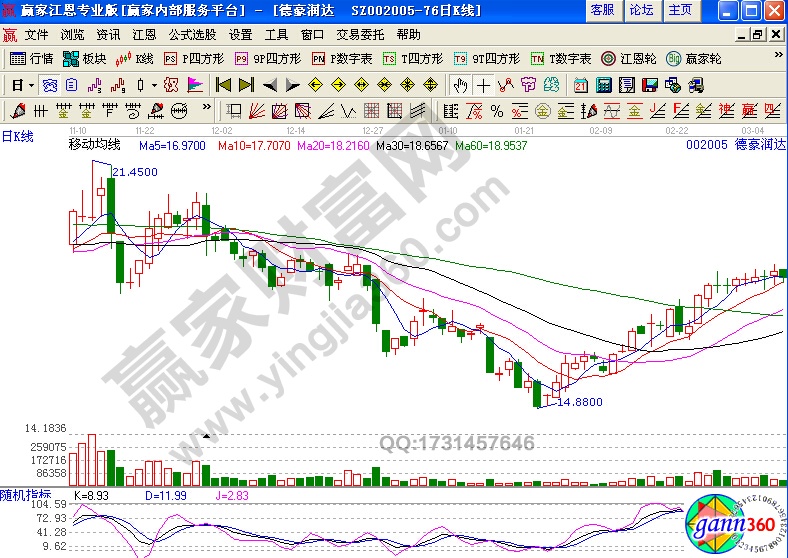Open the 交易委托 menu
Image resolution: width=788 pixels, height=558 pixels.
click(x=360, y=35)
